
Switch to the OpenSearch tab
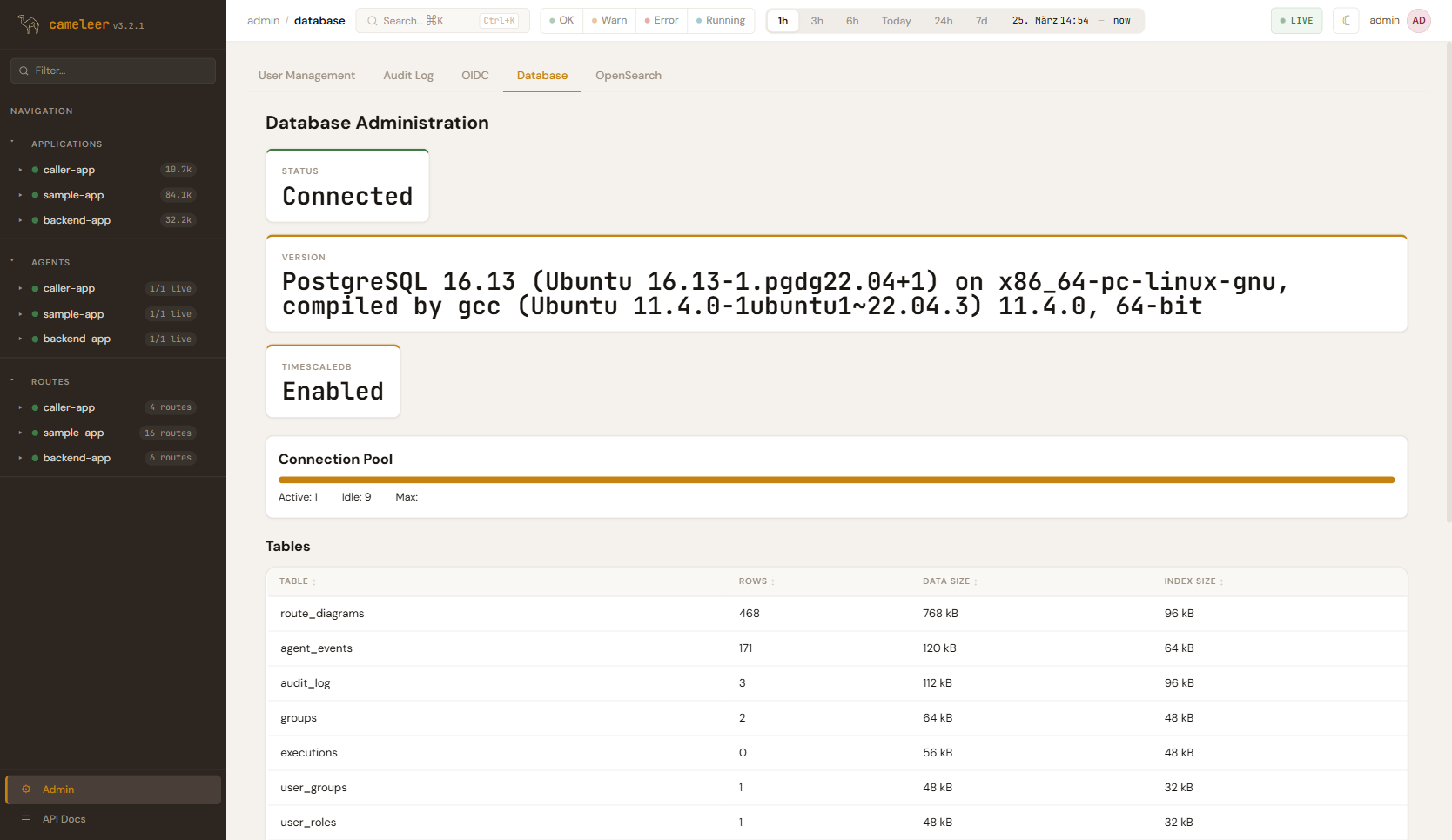click(x=628, y=76)
